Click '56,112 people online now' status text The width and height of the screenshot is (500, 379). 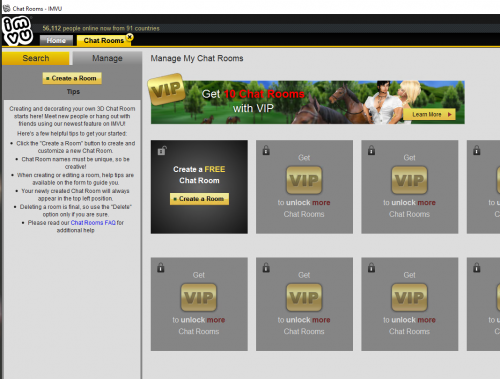pos(101,29)
